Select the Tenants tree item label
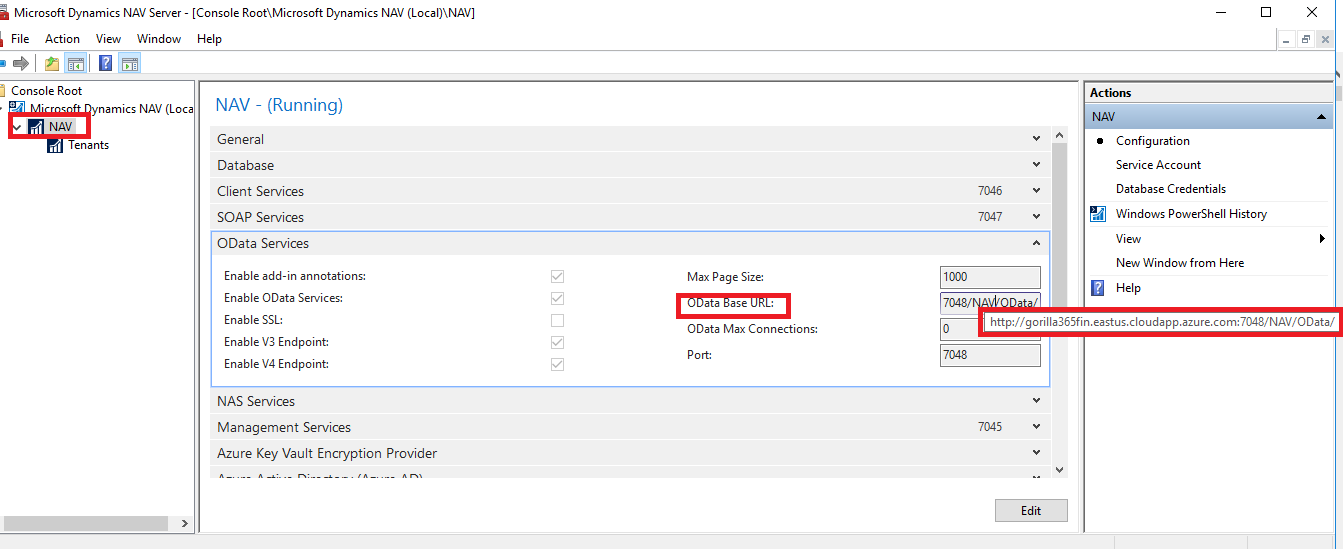The image size is (1343, 549). (88, 145)
